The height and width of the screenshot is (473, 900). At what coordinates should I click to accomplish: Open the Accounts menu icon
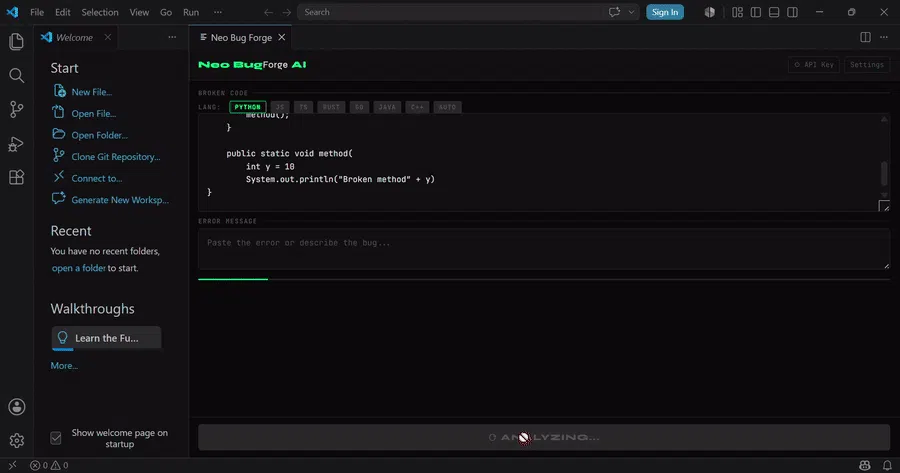point(17,407)
